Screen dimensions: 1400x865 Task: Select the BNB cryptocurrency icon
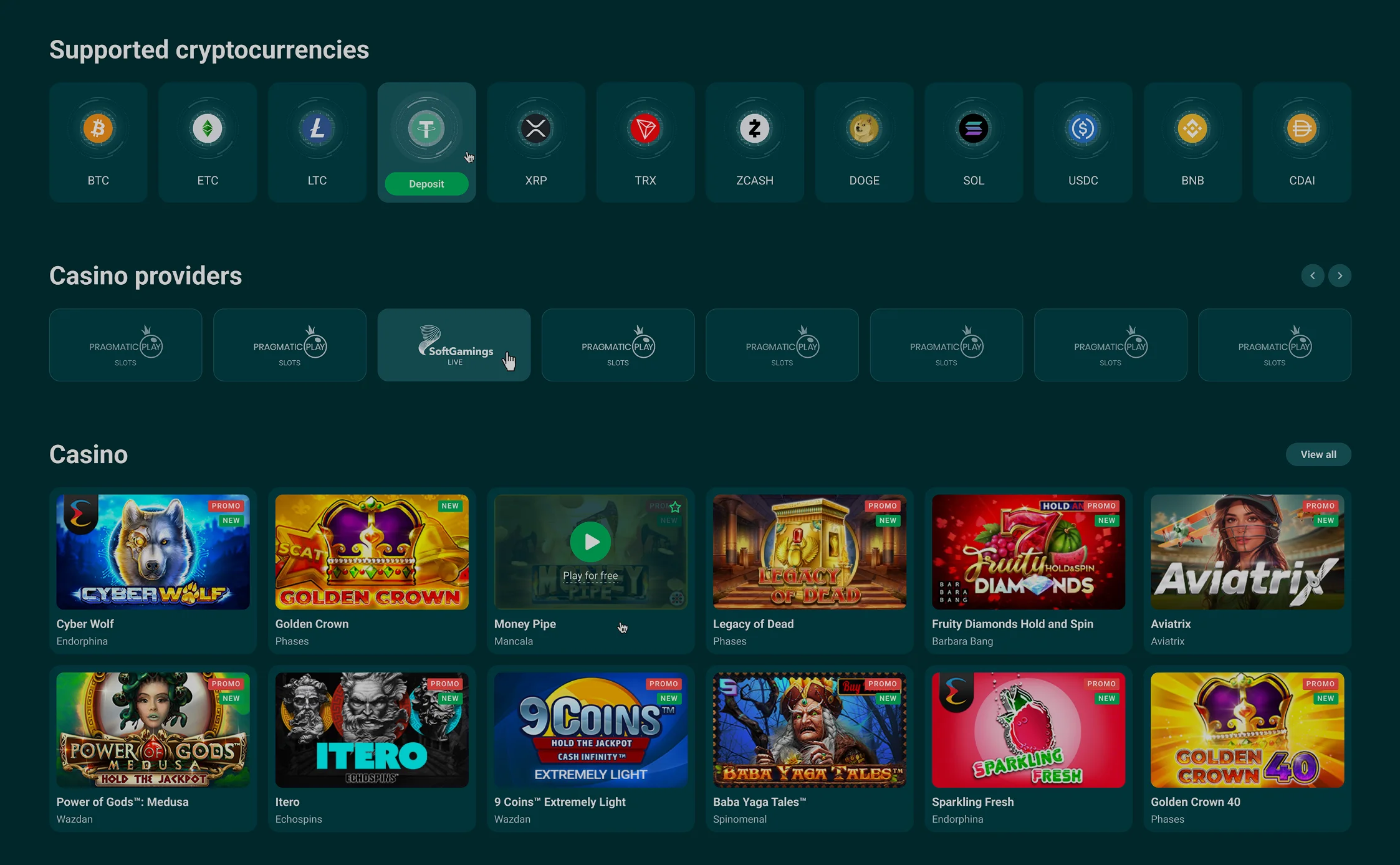[x=1192, y=129]
